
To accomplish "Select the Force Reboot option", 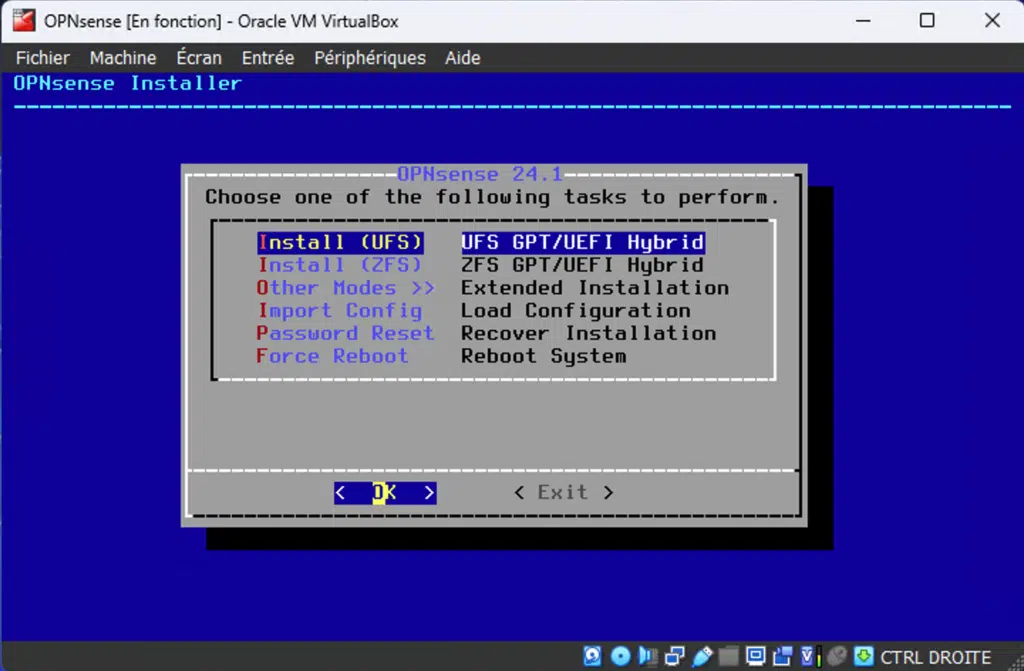I will [332, 356].
